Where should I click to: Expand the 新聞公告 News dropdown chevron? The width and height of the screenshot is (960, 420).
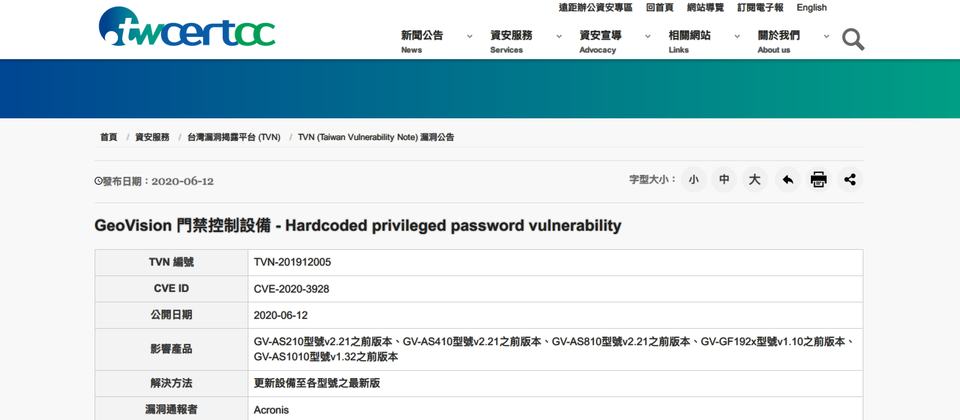470,37
